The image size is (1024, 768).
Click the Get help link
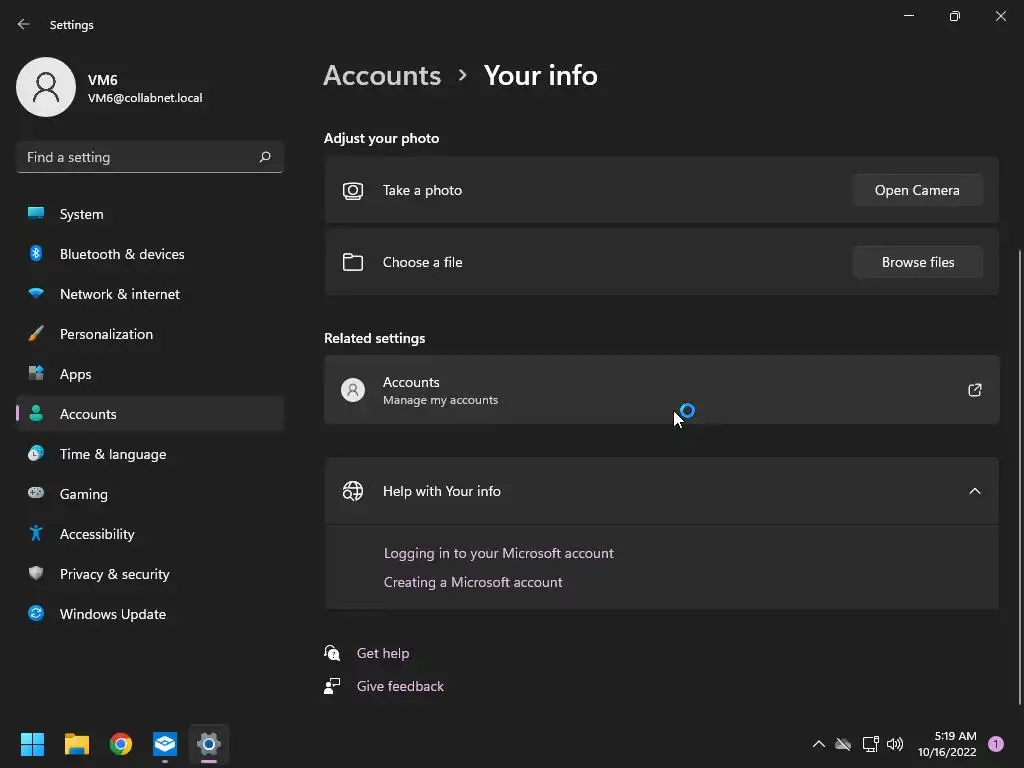[383, 653]
